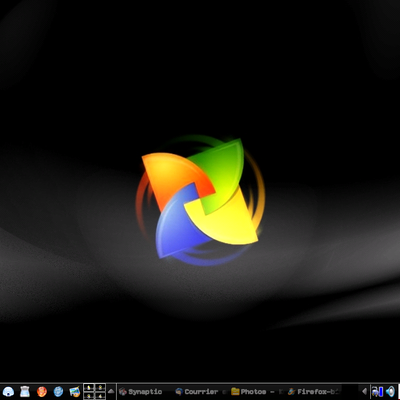Switch to workspace 1 in pager
The height and width of the screenshot is (400, 400).
coord(89,387)
